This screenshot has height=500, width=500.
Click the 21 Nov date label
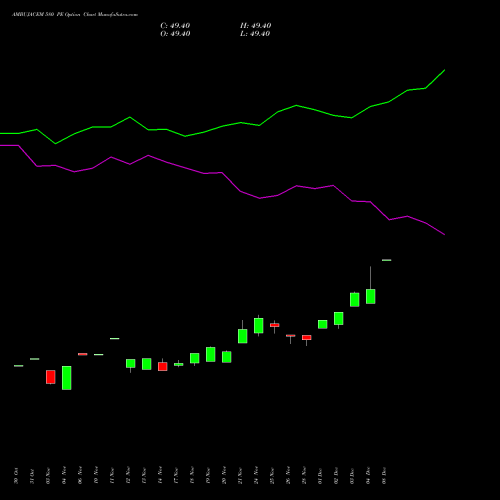click(240, 476)
